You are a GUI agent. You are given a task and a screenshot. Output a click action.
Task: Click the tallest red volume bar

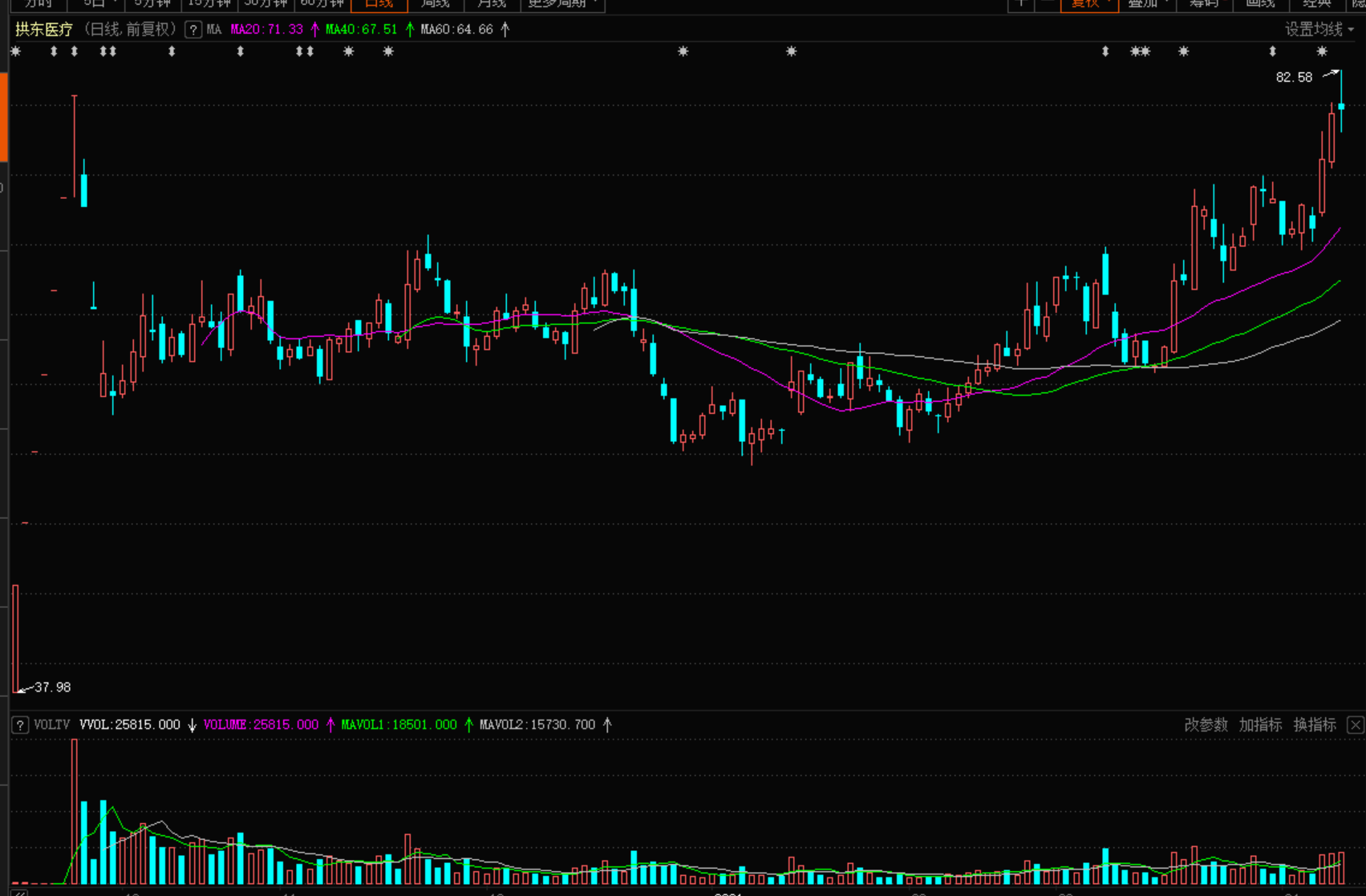coord(75,812)
